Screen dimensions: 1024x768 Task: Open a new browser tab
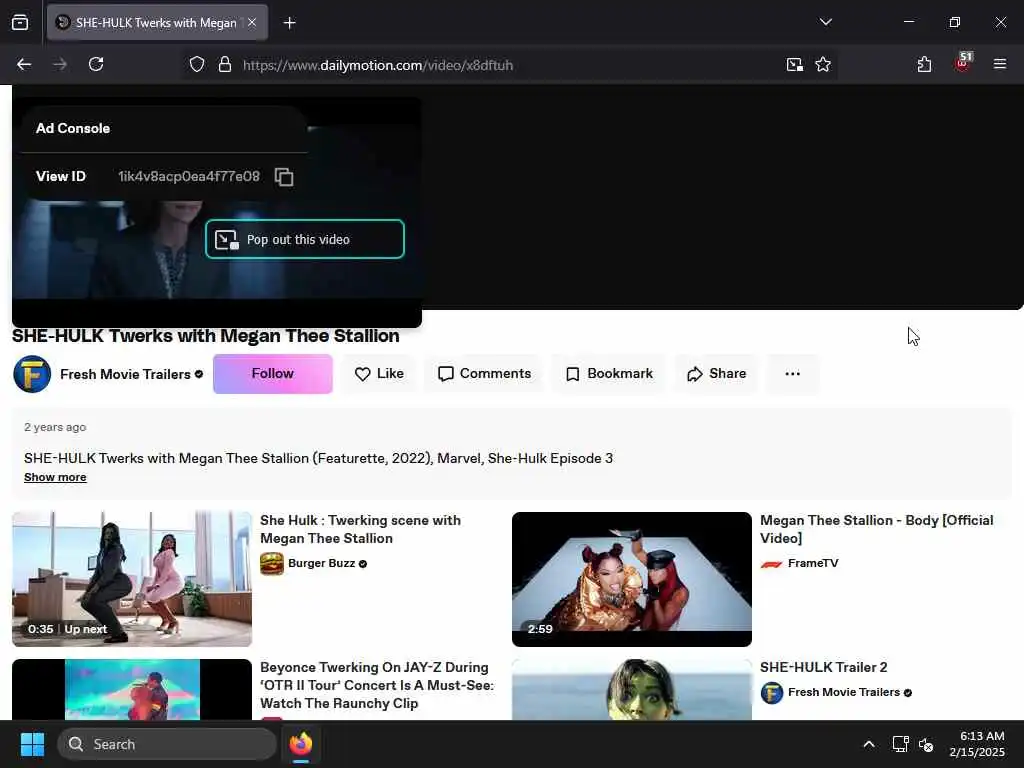coord(289,23)
